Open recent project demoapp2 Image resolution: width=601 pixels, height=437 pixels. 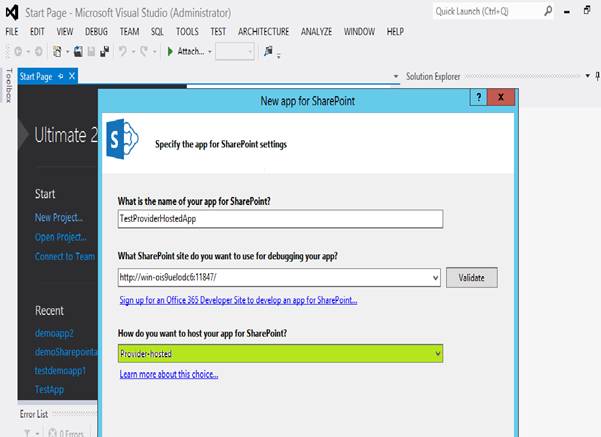54,333
